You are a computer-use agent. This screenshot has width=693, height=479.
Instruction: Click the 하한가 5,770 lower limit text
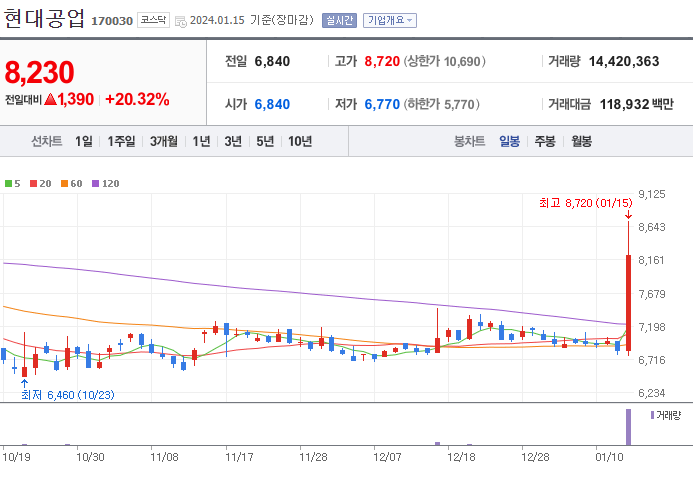click(441, 104)
